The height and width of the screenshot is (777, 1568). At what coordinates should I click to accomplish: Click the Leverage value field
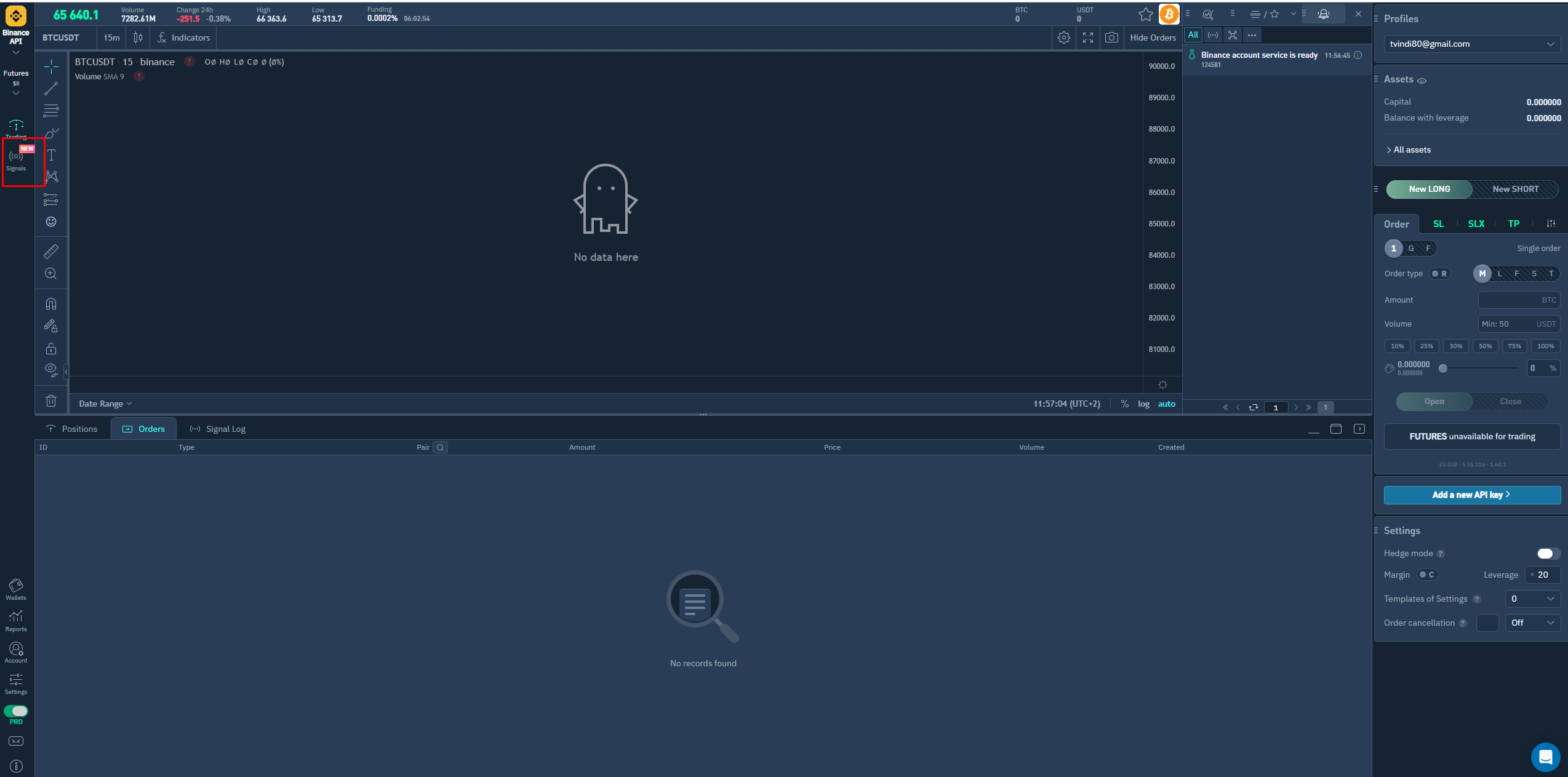point(1543,575)
